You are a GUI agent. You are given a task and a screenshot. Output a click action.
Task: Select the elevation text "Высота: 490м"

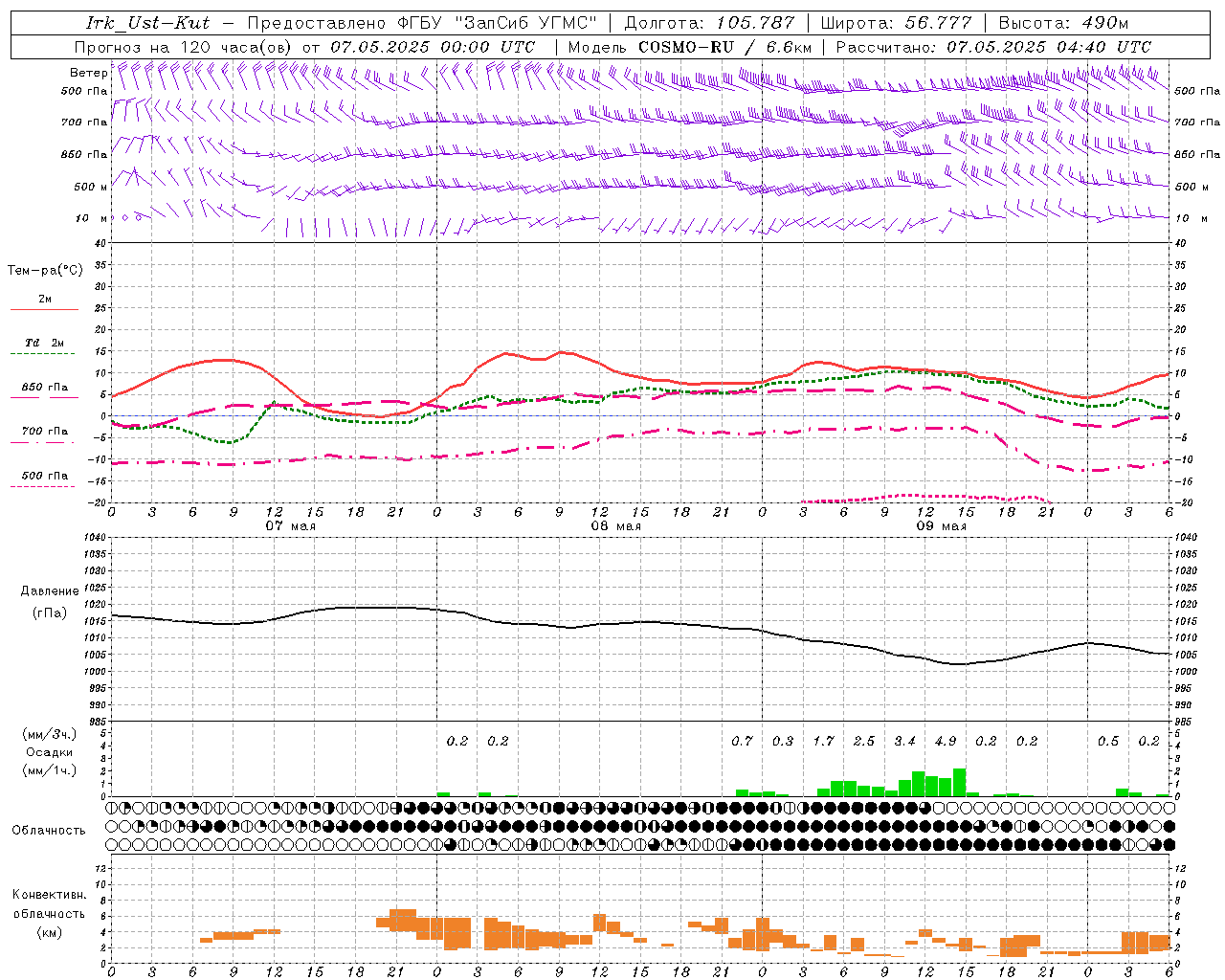pos(1063,23)
